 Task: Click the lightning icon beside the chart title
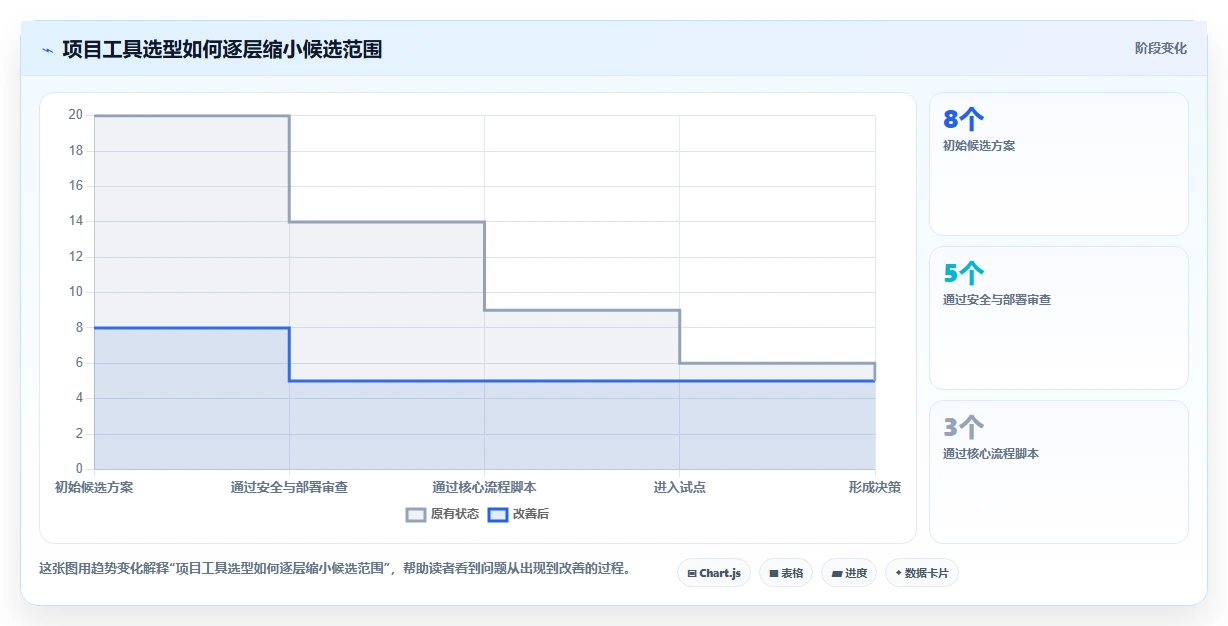[47, 50]
